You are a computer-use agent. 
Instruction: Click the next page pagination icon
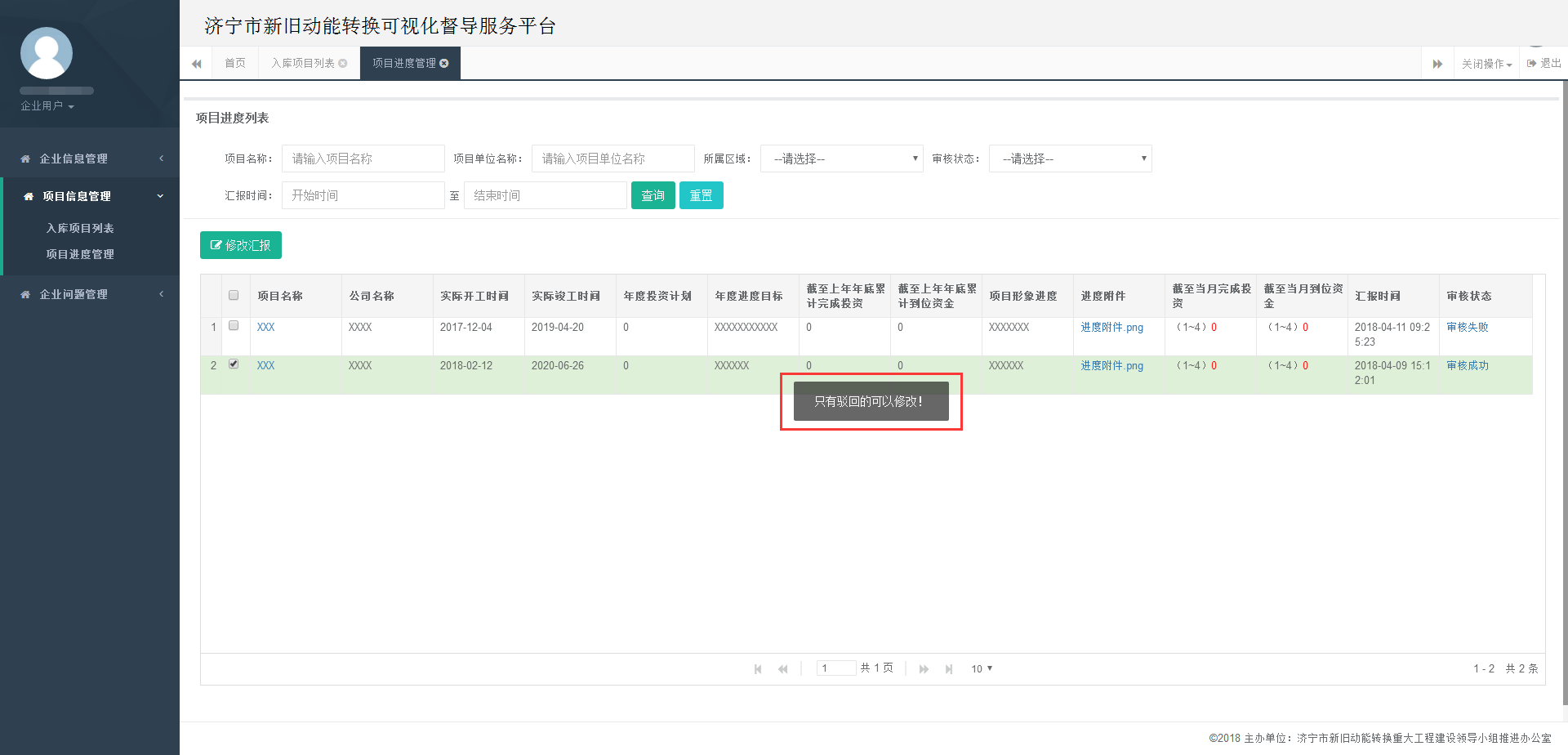pos(924,668)
